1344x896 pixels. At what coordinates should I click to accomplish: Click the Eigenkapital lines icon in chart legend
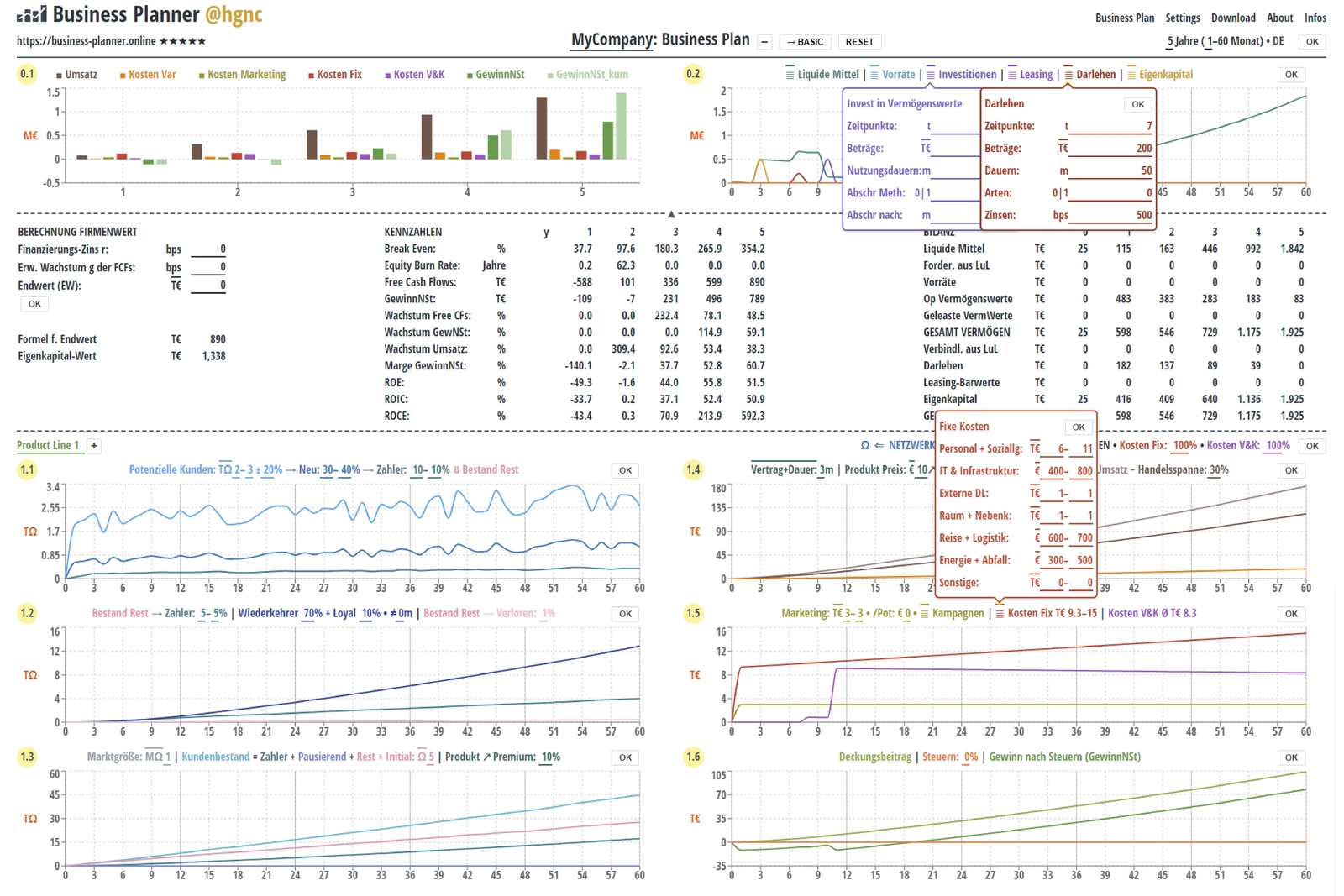pyautogui.click(x=1131, y=74)
